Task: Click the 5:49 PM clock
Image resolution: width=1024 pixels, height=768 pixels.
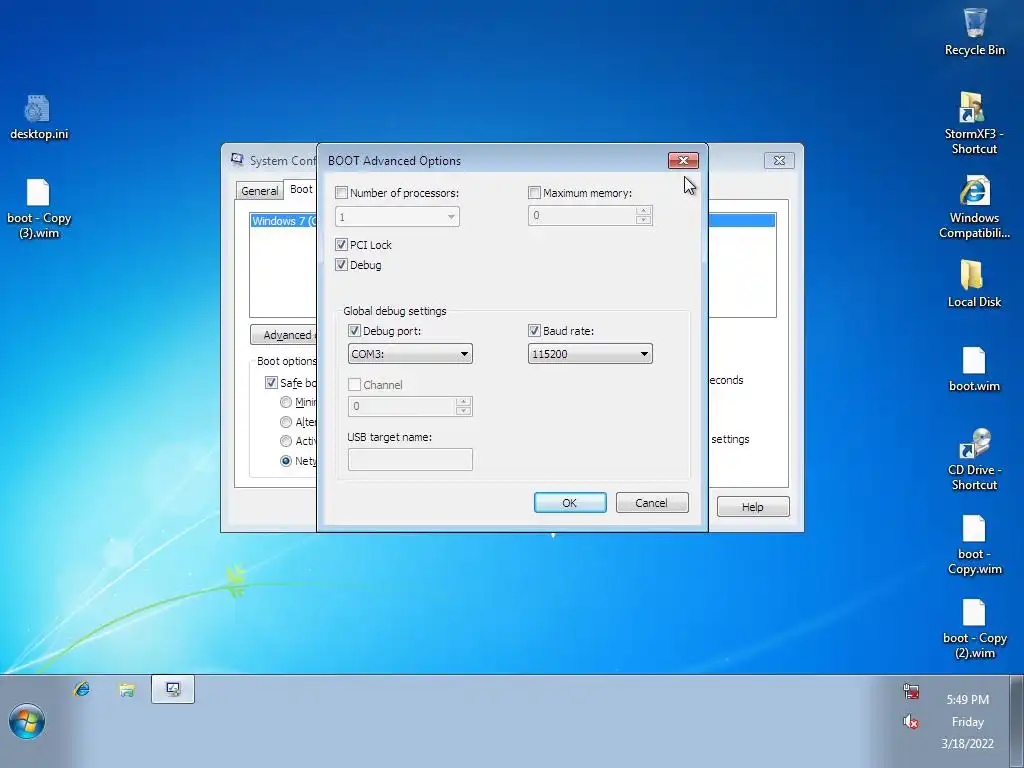Action: point(967,699)
